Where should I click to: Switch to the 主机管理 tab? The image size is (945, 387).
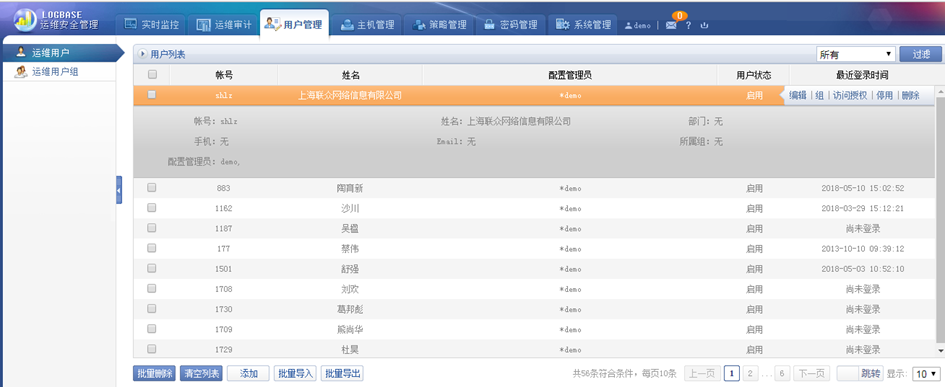pyautogui.click(x=368, y=25)
